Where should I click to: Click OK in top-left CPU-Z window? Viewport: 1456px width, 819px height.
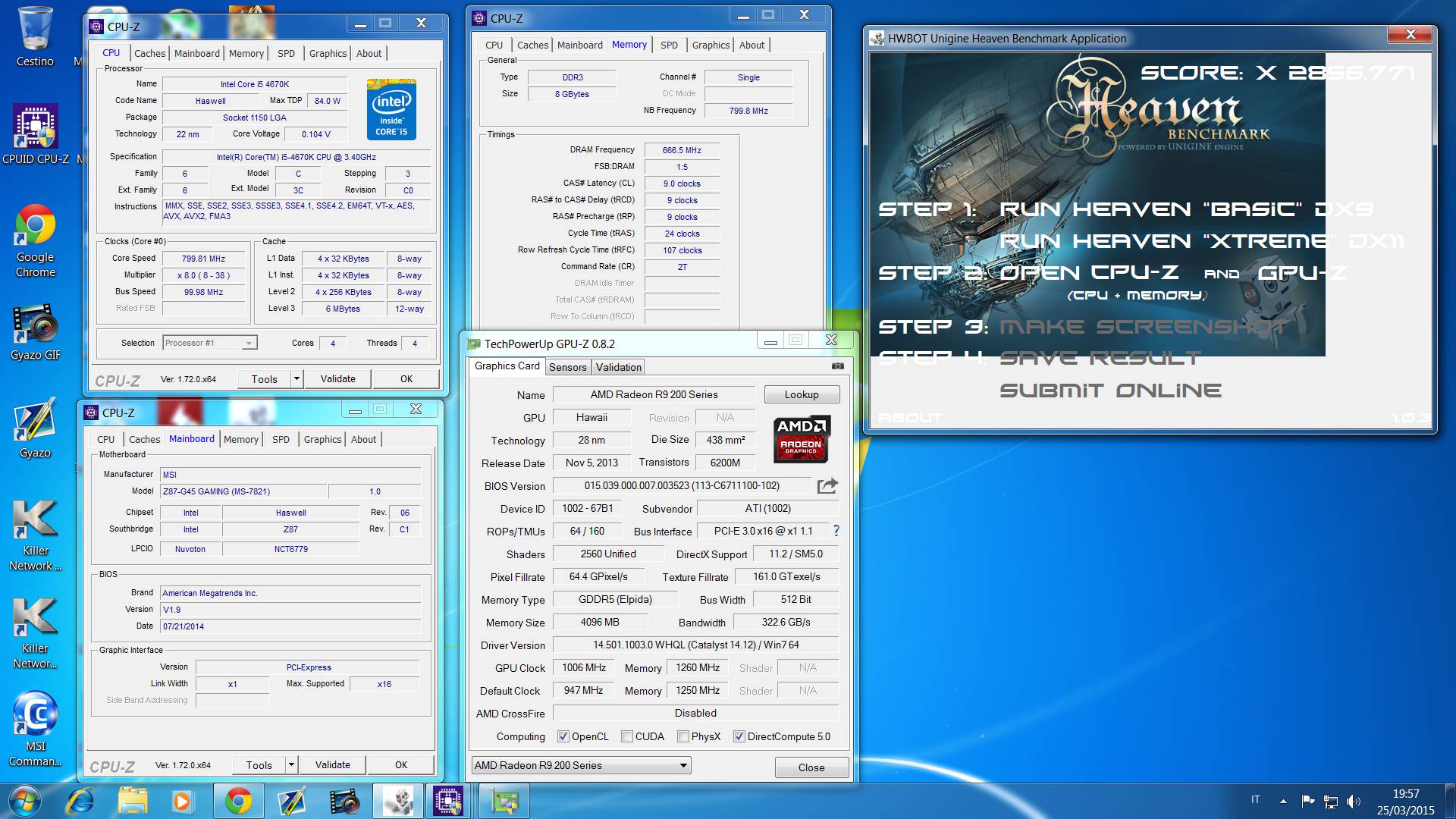406,378
